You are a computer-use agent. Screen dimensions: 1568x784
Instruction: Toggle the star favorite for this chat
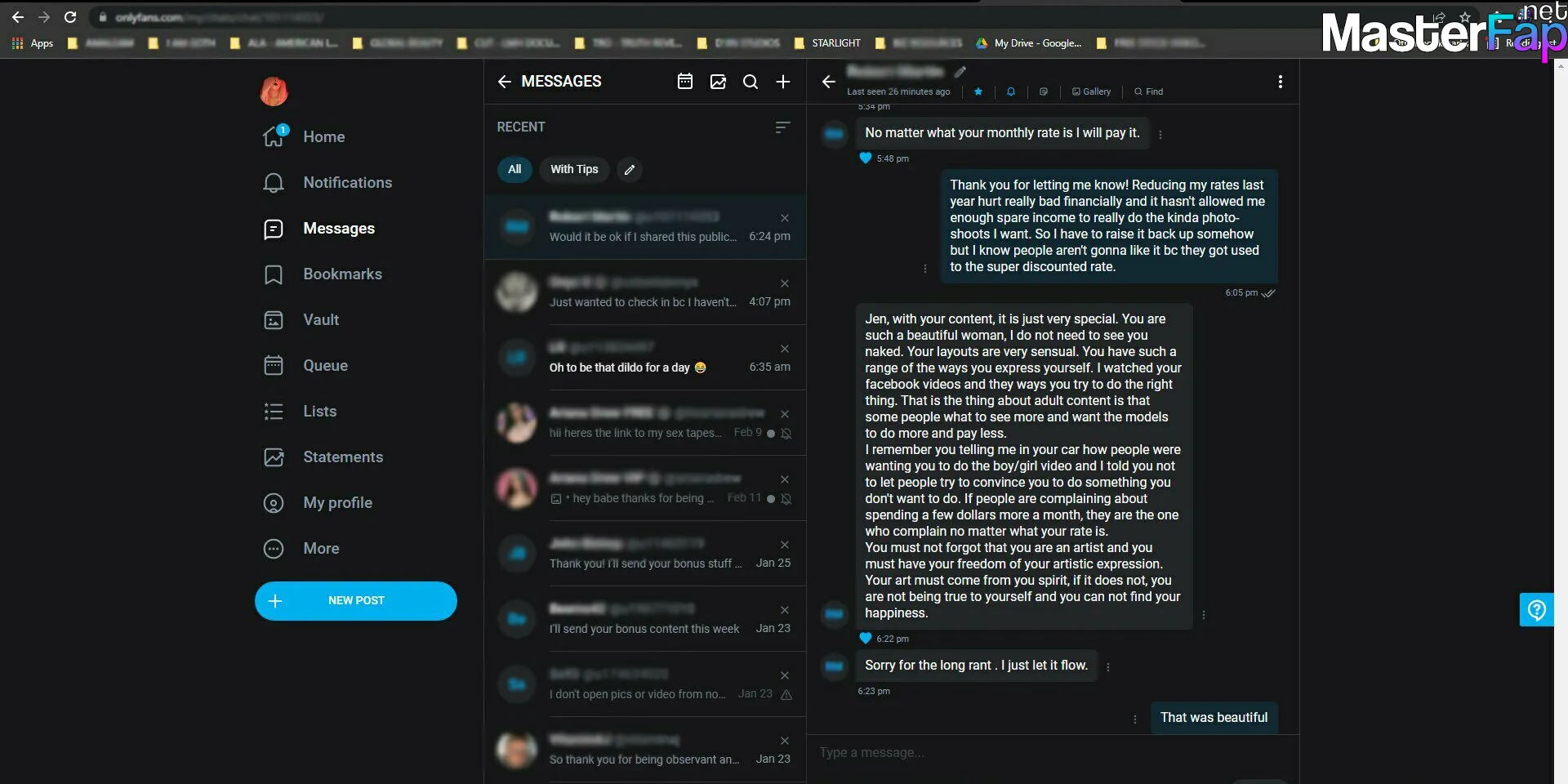978,91
